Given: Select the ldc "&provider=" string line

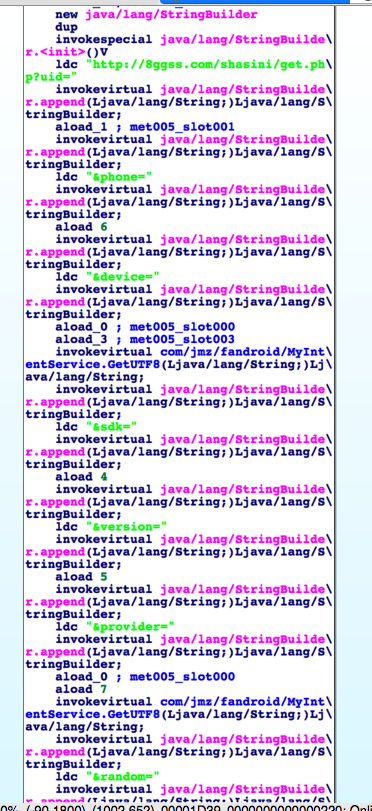Looking at the screenshot, I should 115,626.
